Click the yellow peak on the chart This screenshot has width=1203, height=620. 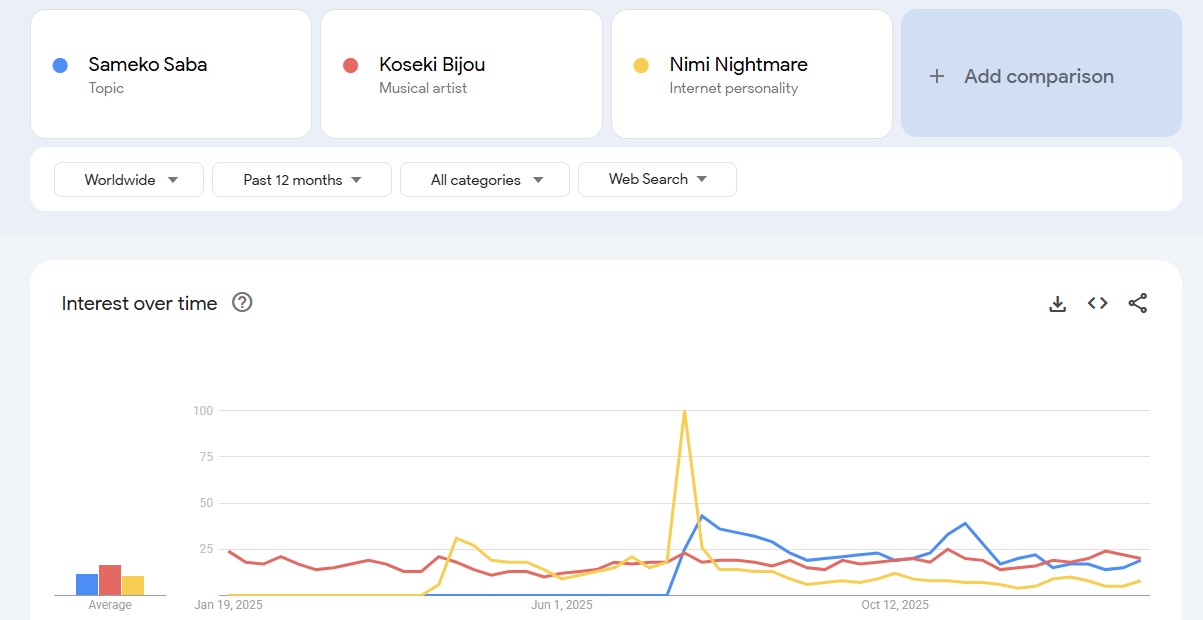[x=684, y=411]
